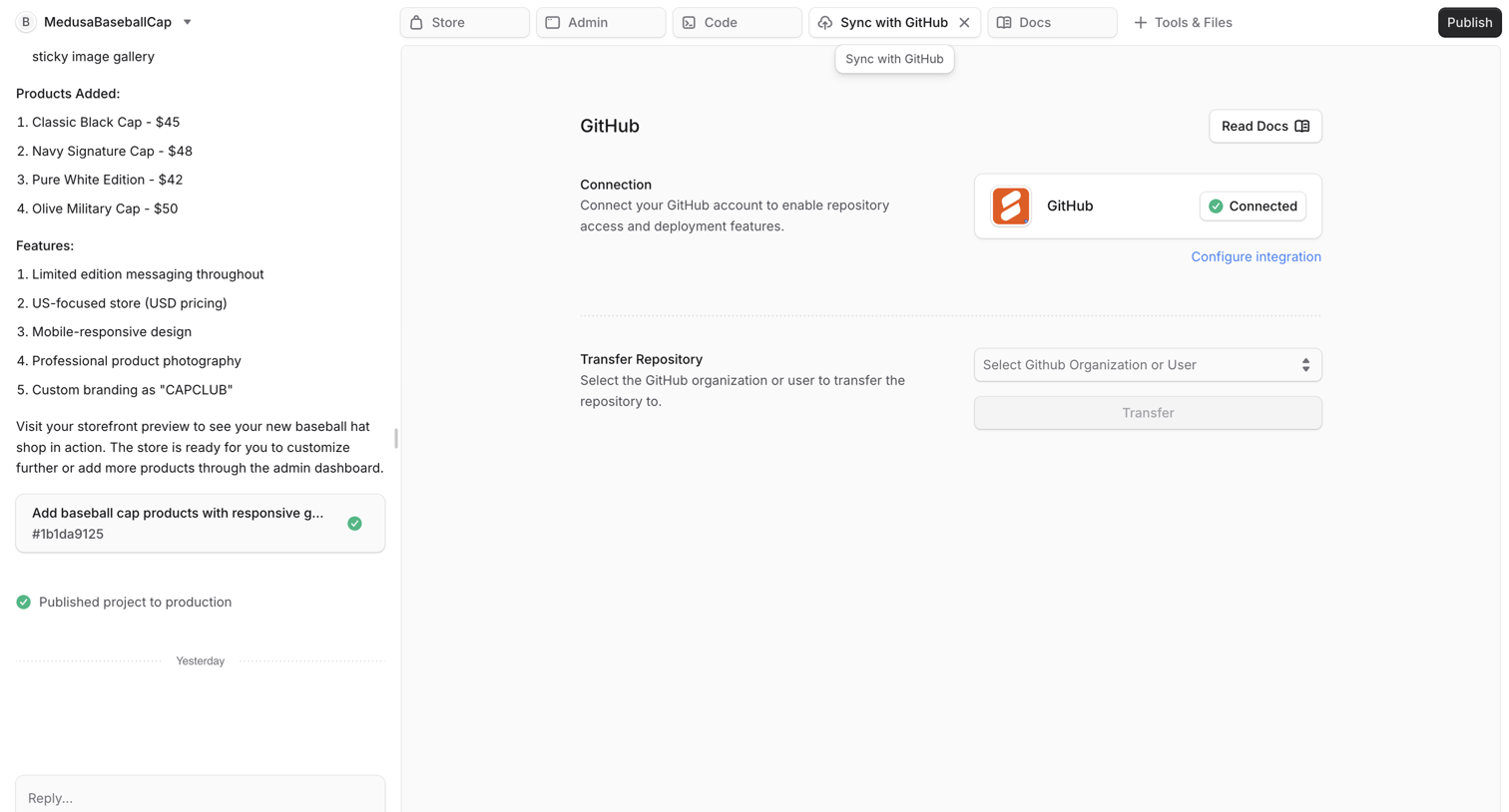Click 'Professional product photography' text
The width and height of the screenshot is (1509, 812).
(137, 360)
